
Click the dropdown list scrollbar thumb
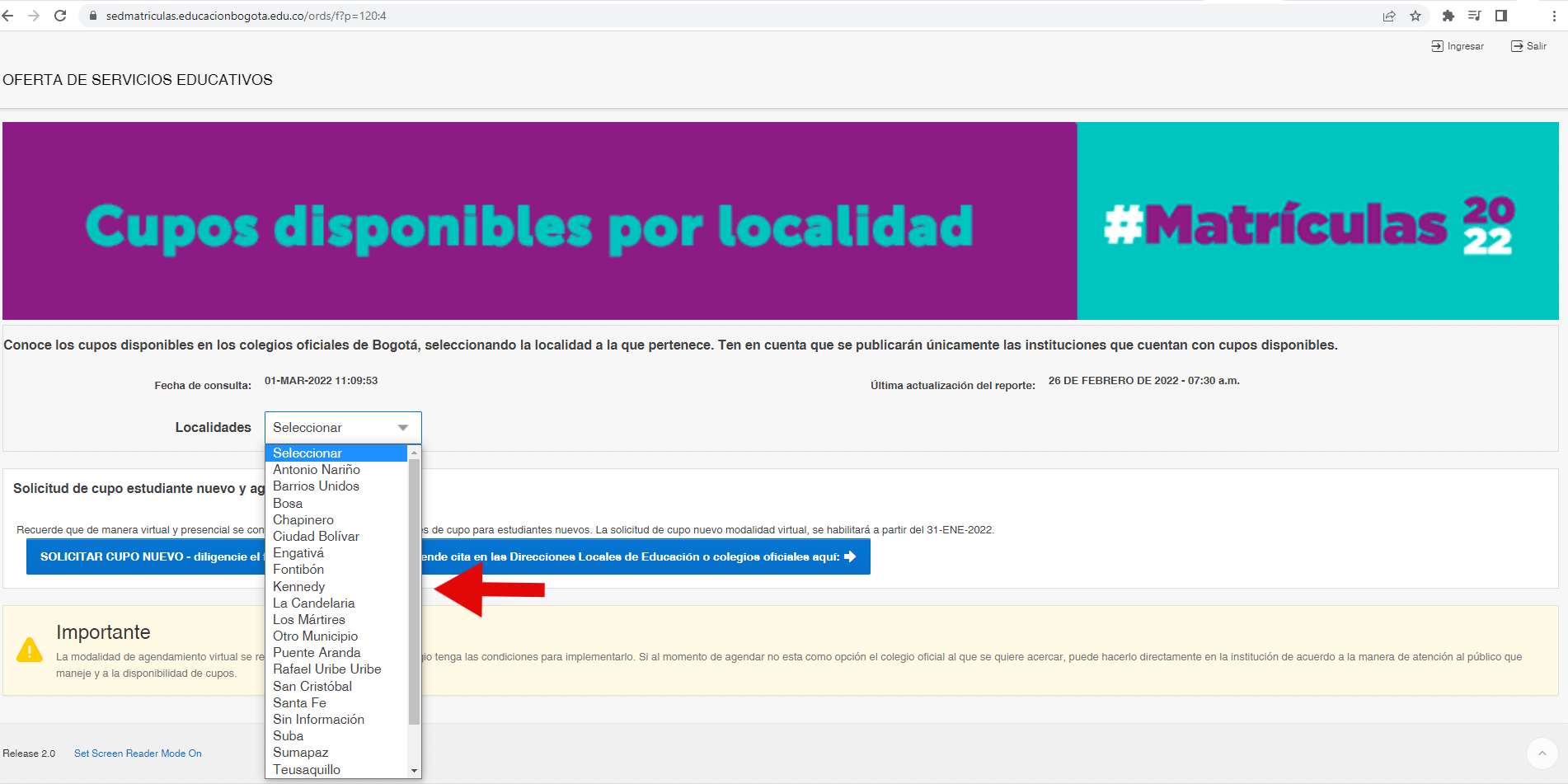tap(414, 592)
